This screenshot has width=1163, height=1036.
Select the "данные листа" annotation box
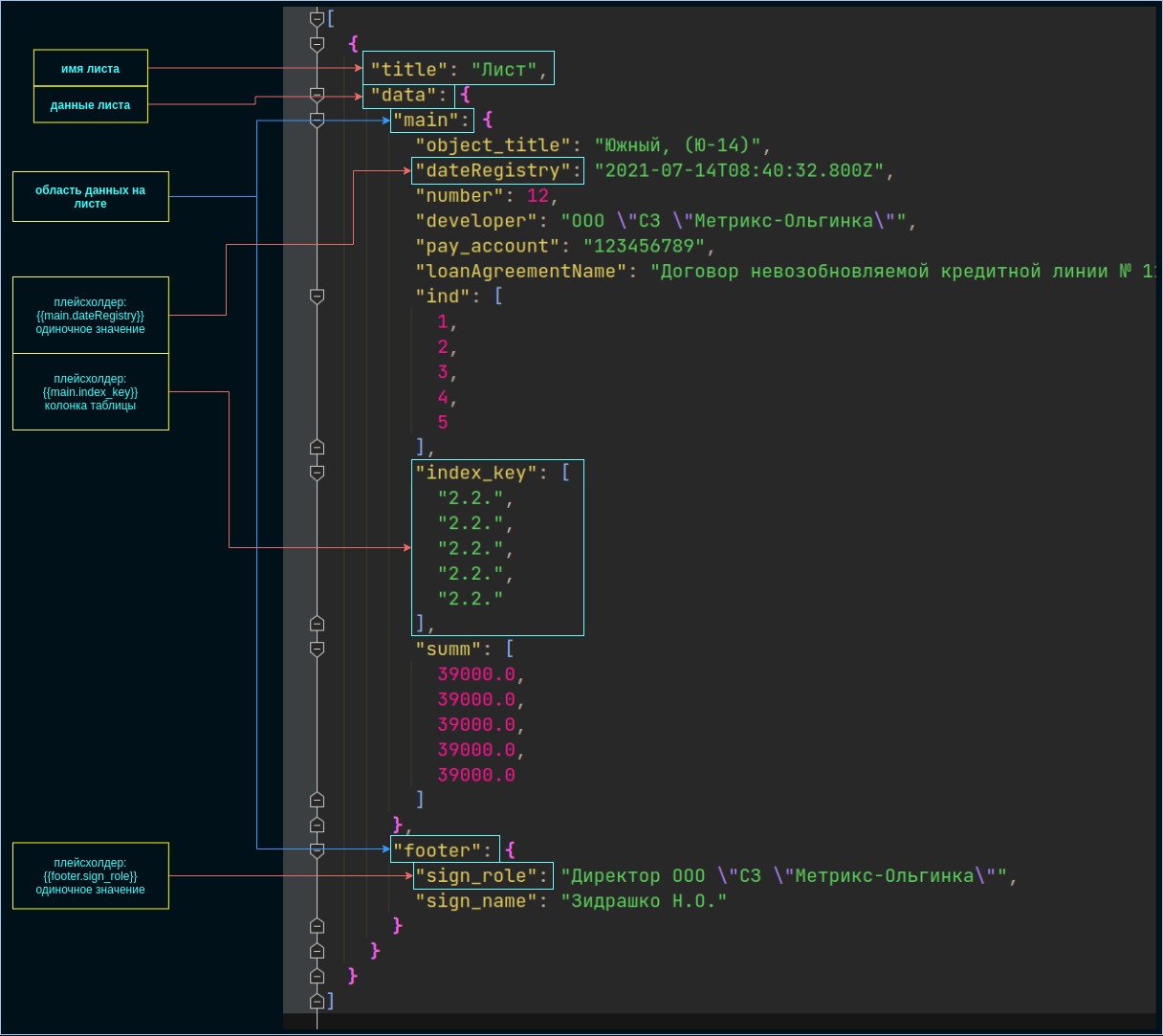(x=91, y=105)
